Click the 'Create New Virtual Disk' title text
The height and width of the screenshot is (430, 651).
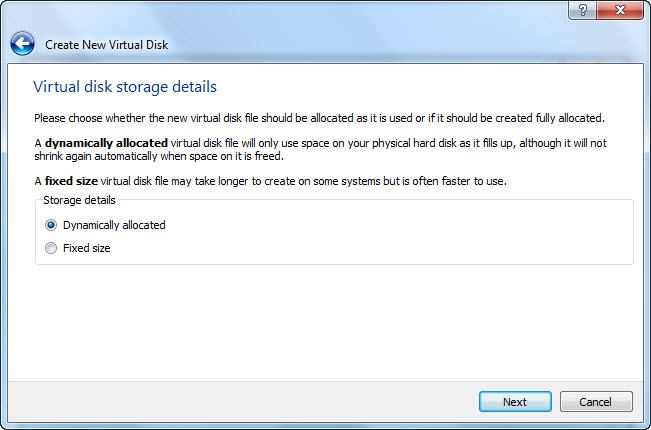coord(106,45)
